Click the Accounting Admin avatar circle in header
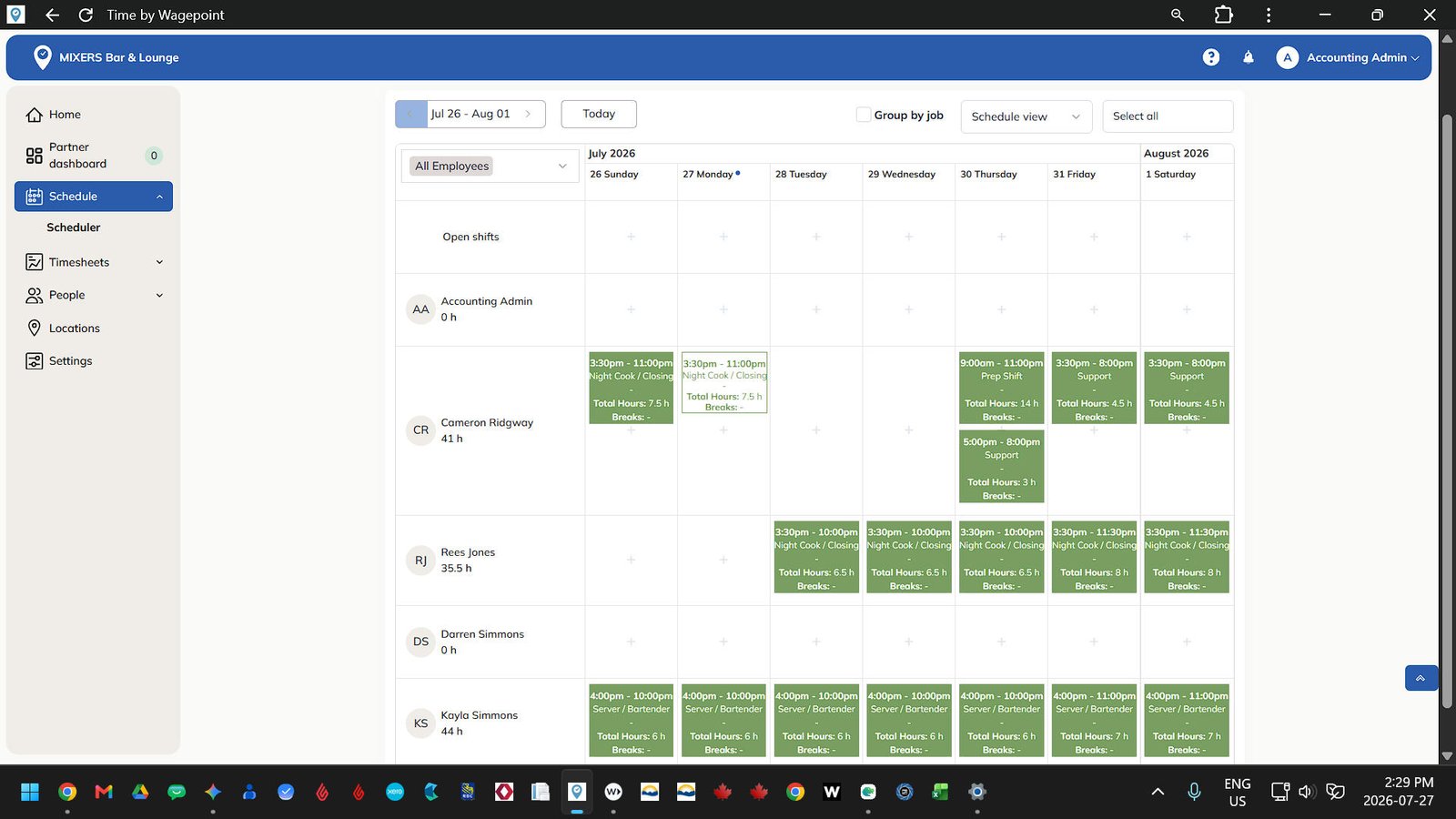Image resolution: width=1456 pixels, height=819 pixels. coord(1287,57)
